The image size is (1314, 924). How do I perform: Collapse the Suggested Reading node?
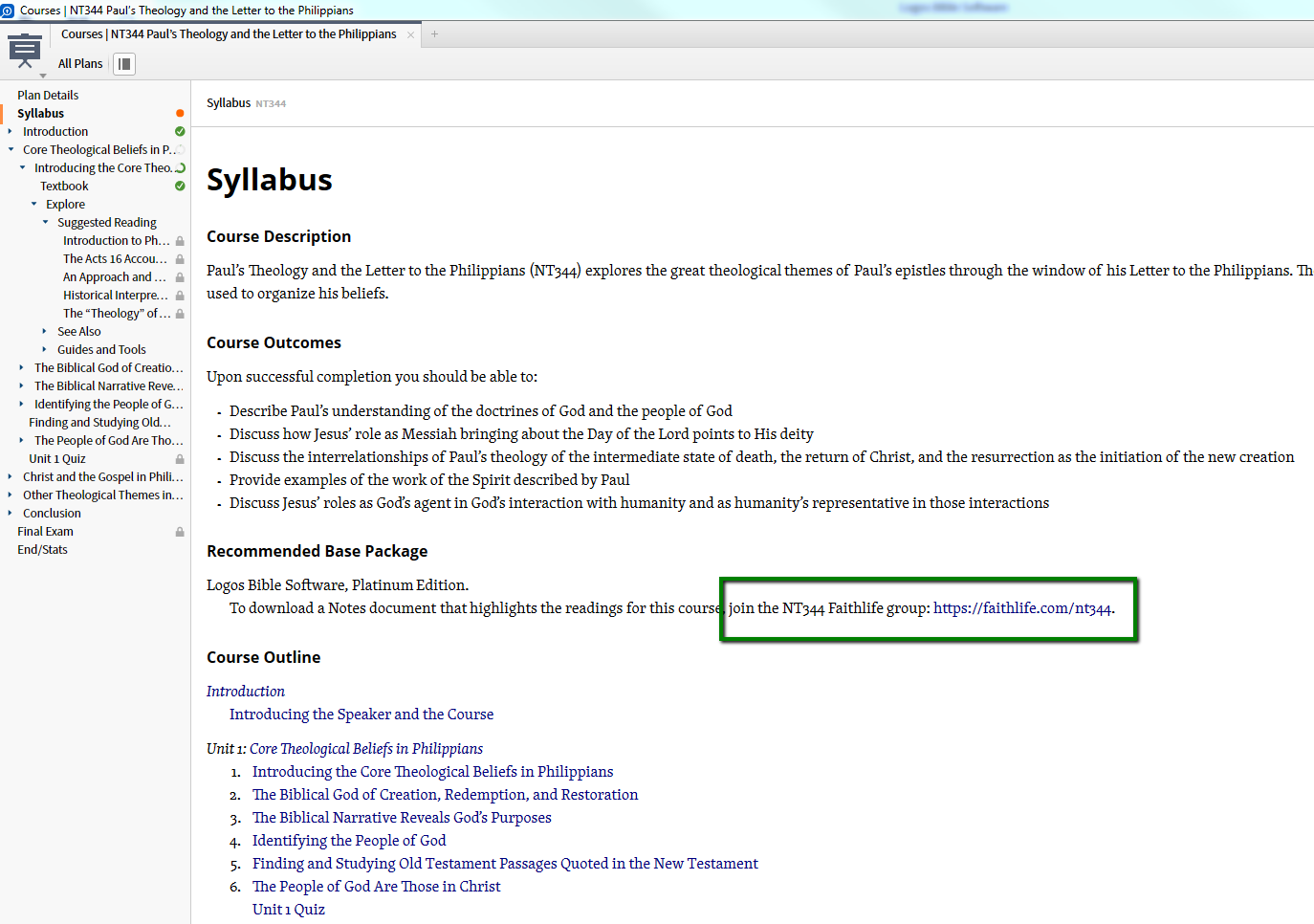[x=45, y=222]
